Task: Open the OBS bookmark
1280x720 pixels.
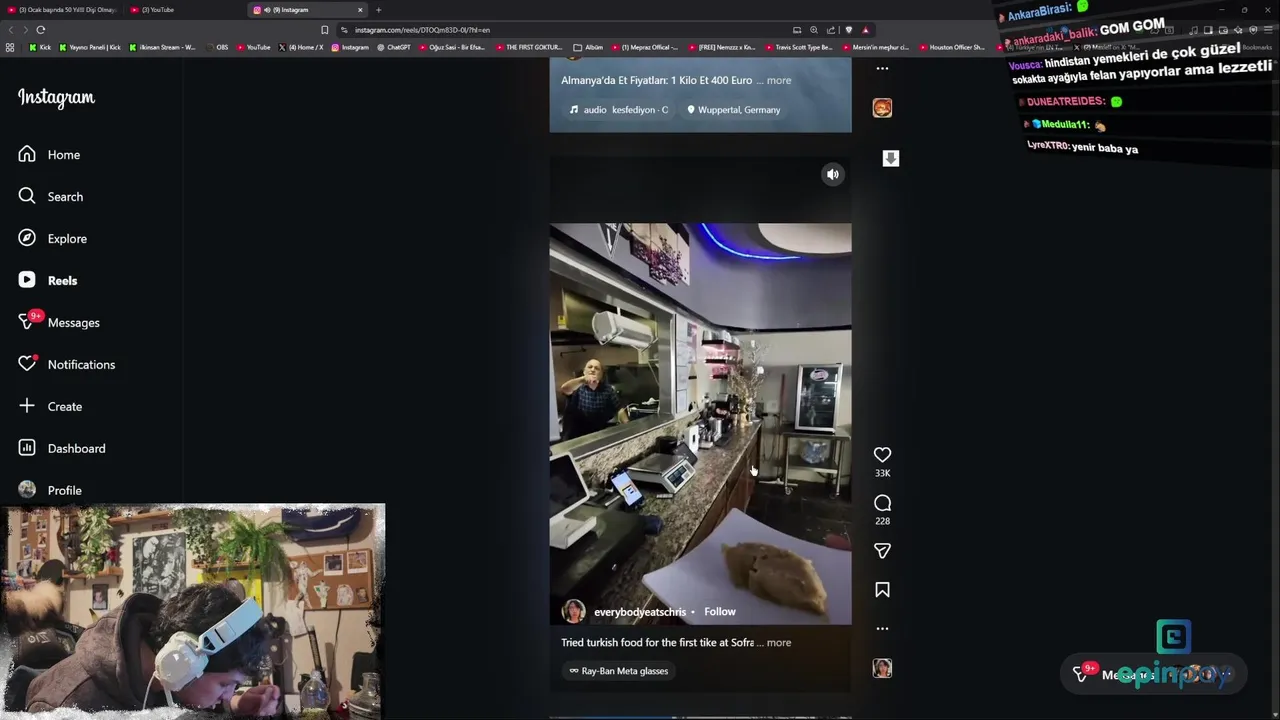Action: pyautogui.click(x=216, y=47)
